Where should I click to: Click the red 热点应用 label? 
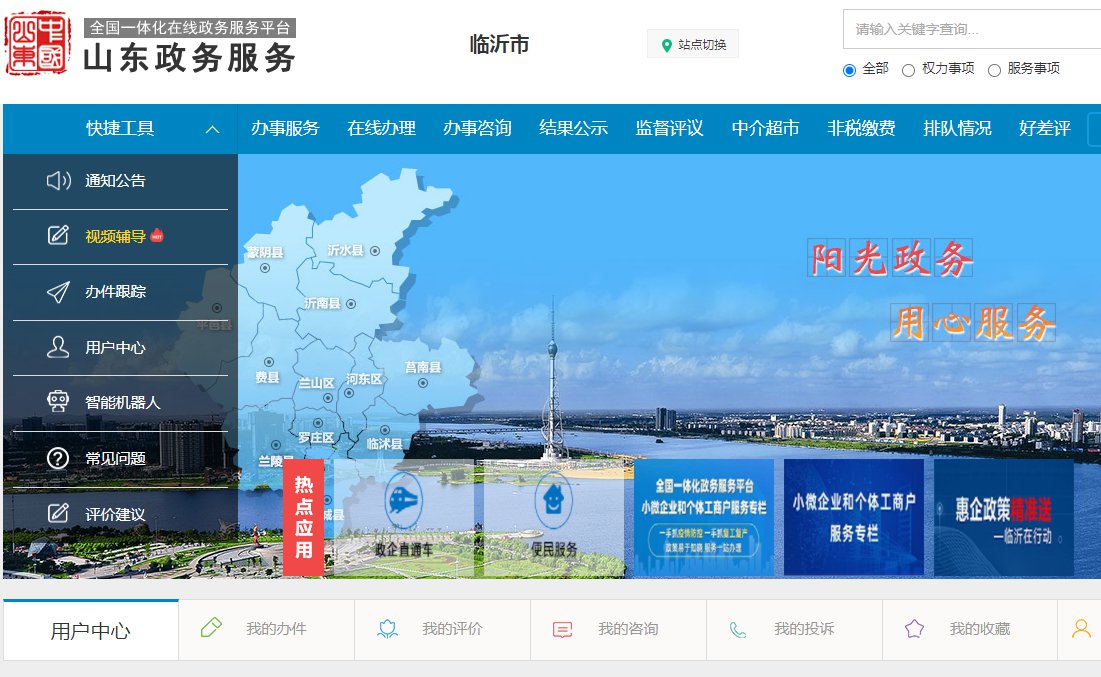(303, 518)
